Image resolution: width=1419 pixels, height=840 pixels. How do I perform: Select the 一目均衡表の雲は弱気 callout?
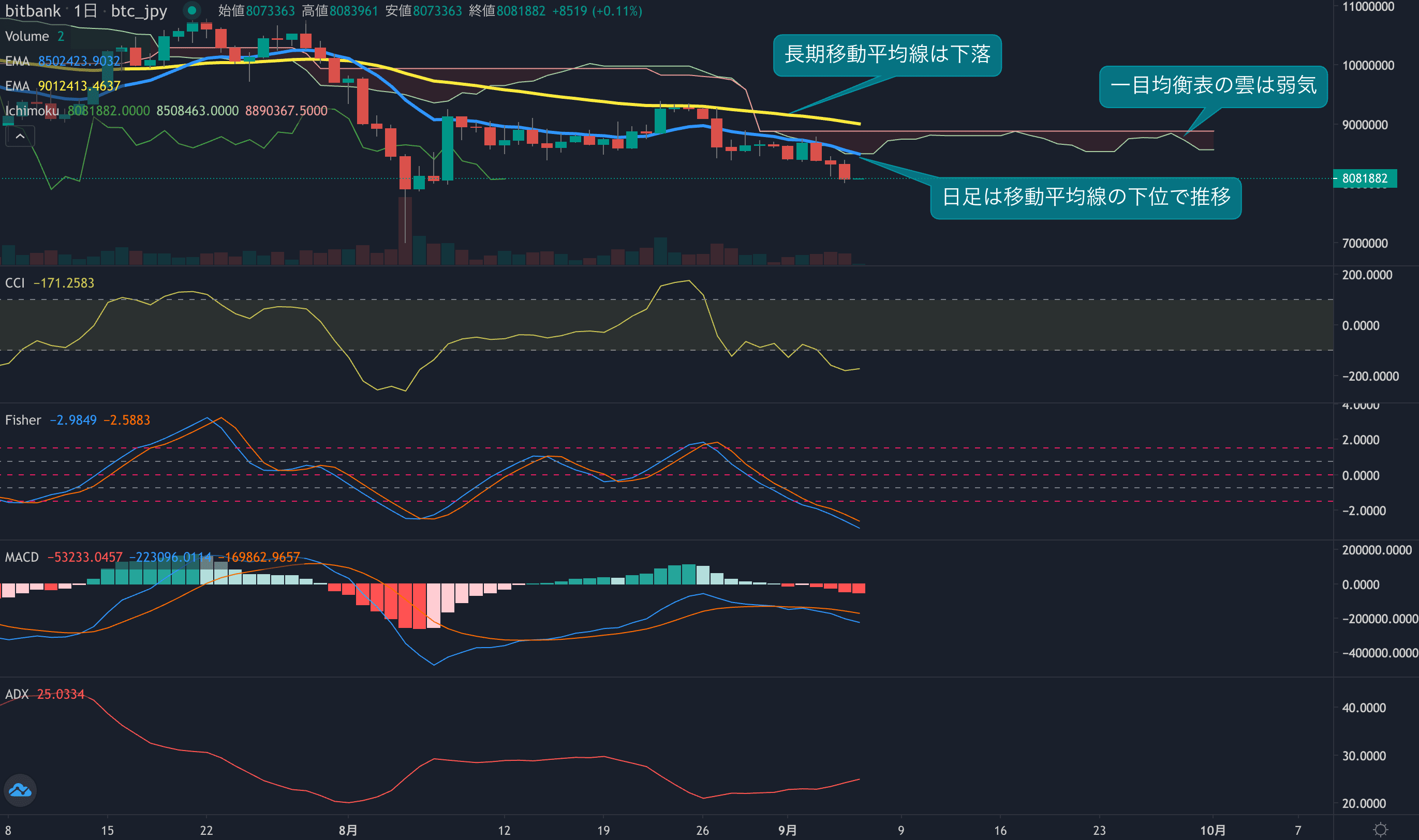tap(1213, 85)
